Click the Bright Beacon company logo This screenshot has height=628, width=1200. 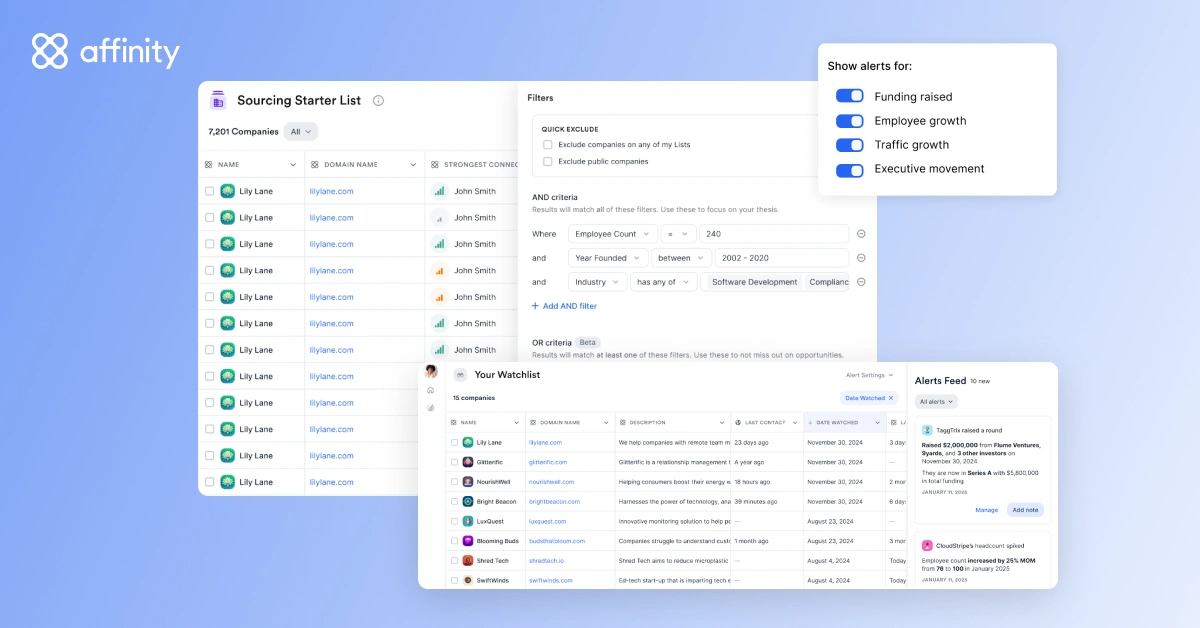(x=468, y=501)
